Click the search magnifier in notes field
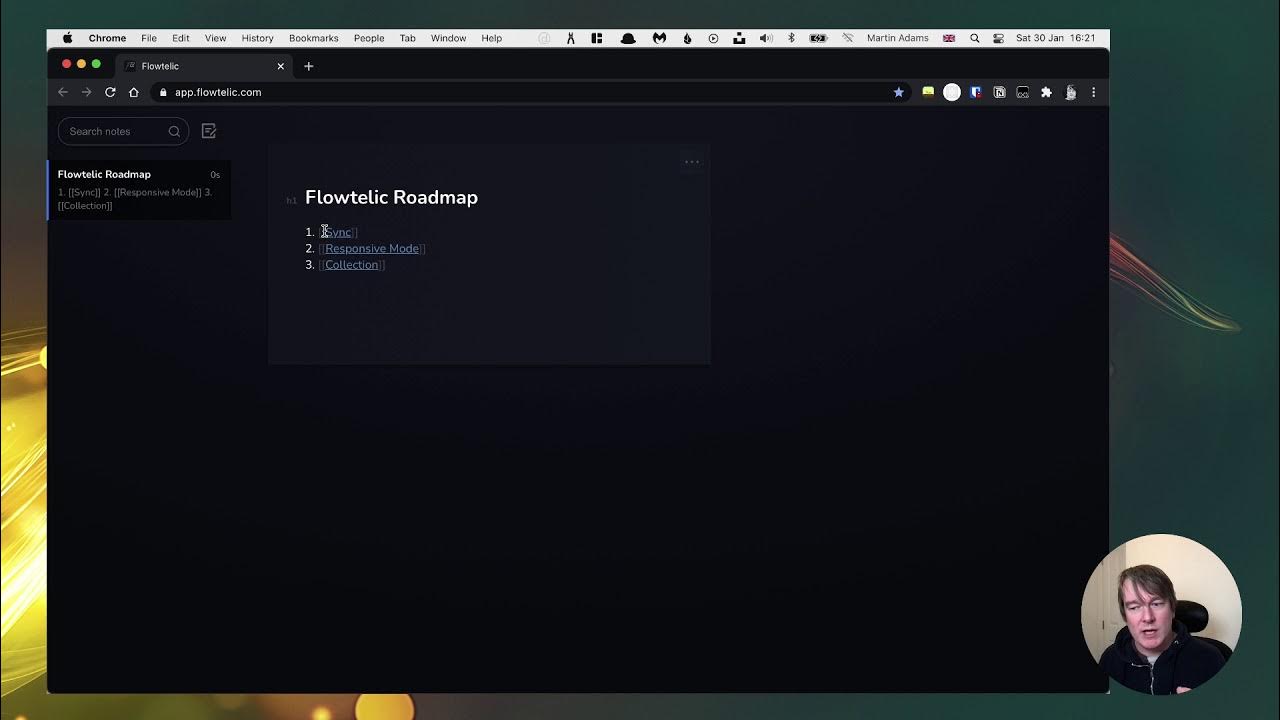 pyautogui.click(x=174, y=131)
